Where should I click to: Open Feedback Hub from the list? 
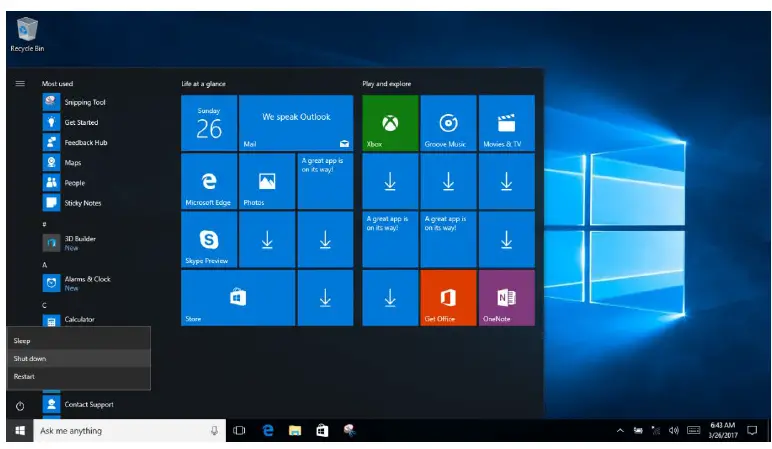75,143
